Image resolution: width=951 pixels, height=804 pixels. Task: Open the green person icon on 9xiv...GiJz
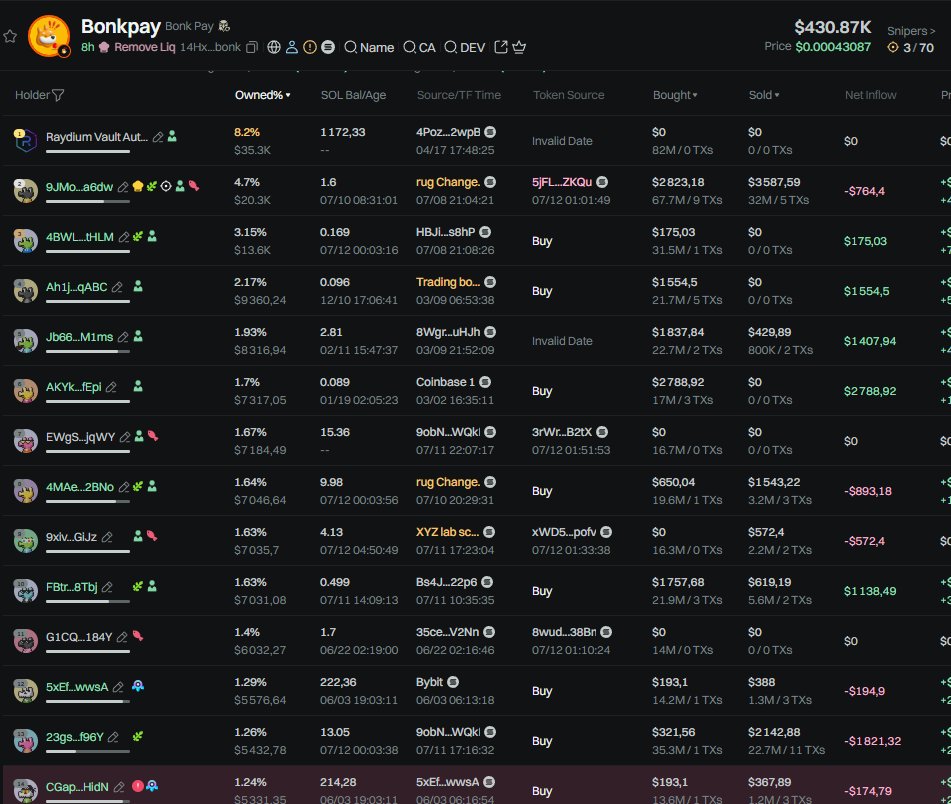tap(138, 536)
